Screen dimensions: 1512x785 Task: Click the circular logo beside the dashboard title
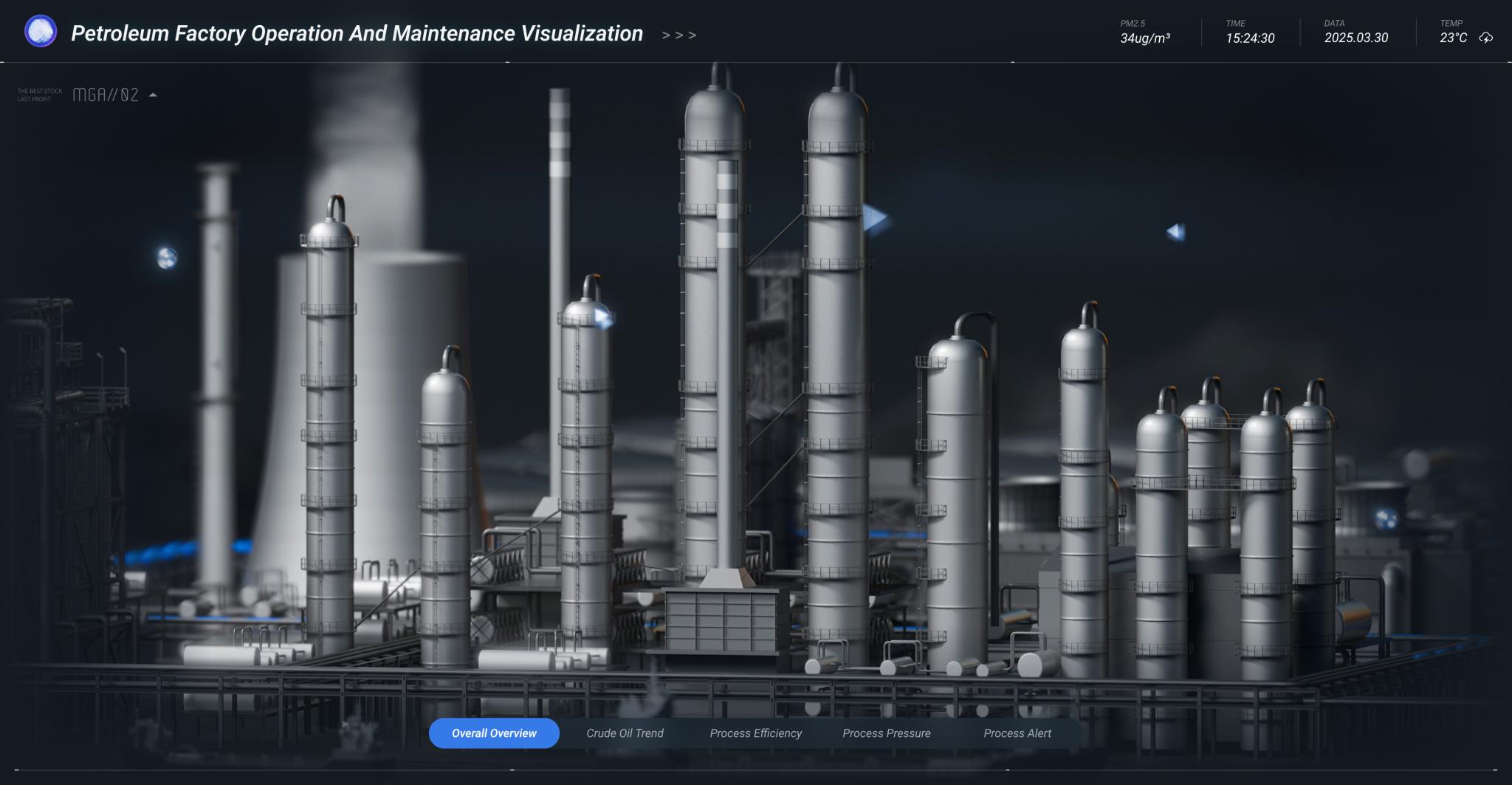click(x=41, y=31)
